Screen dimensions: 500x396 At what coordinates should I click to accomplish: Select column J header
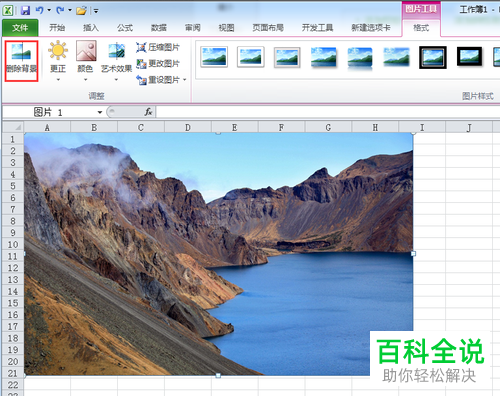469,127
